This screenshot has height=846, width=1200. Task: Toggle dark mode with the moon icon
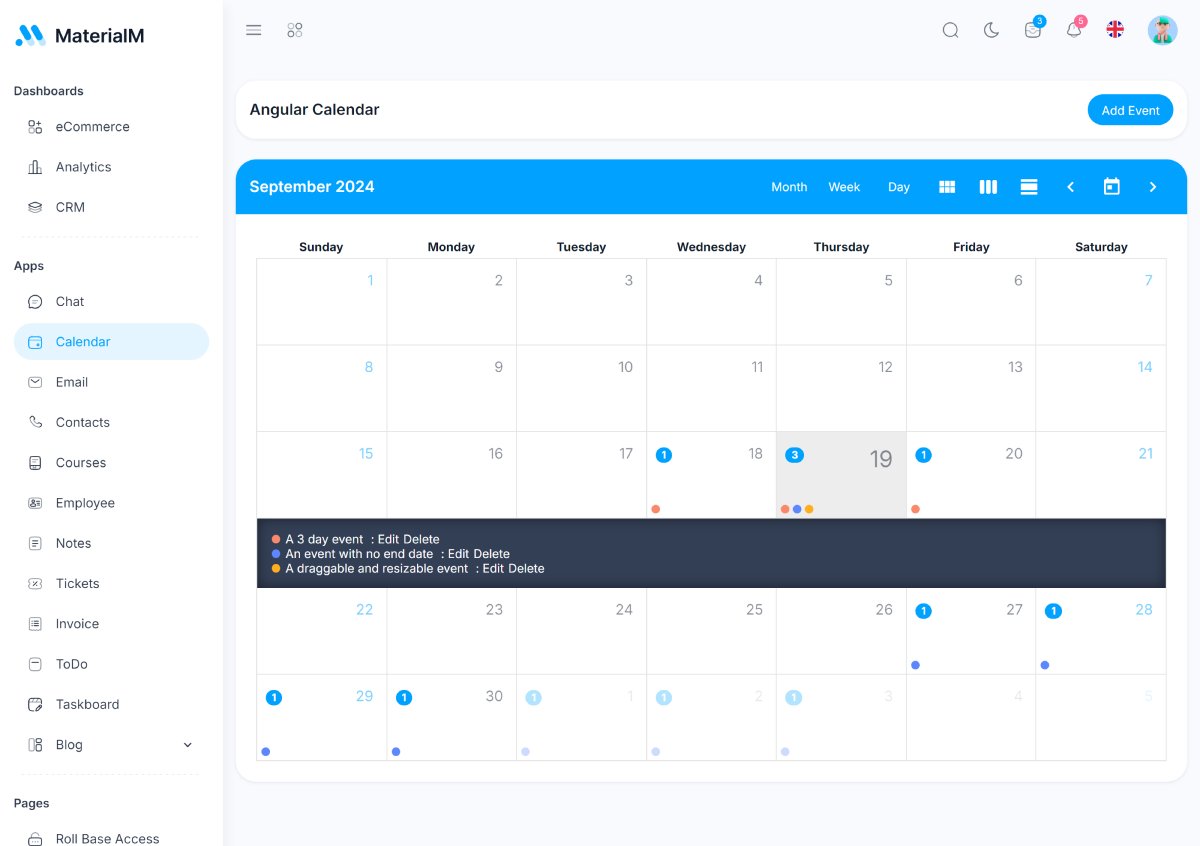click(991, 30)
